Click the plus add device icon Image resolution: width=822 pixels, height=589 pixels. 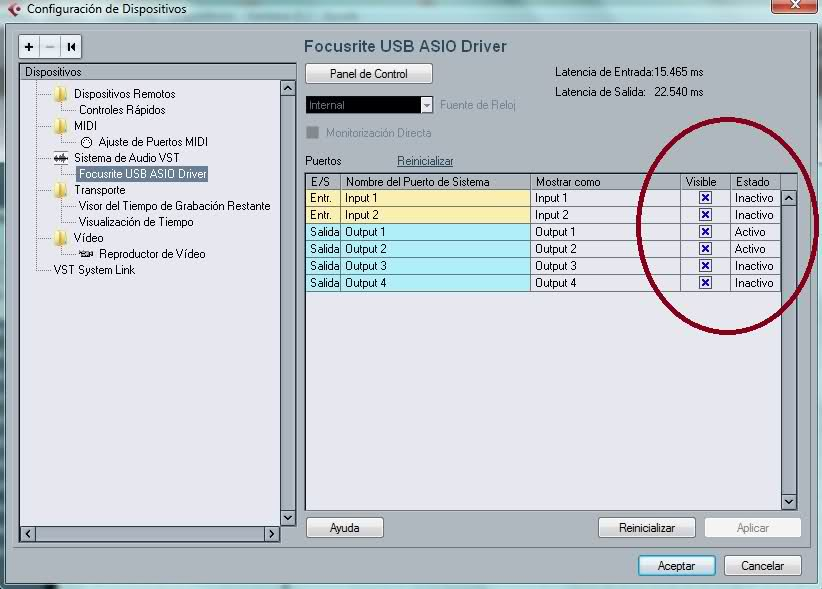pyautogui.click(x=29, y=47)
